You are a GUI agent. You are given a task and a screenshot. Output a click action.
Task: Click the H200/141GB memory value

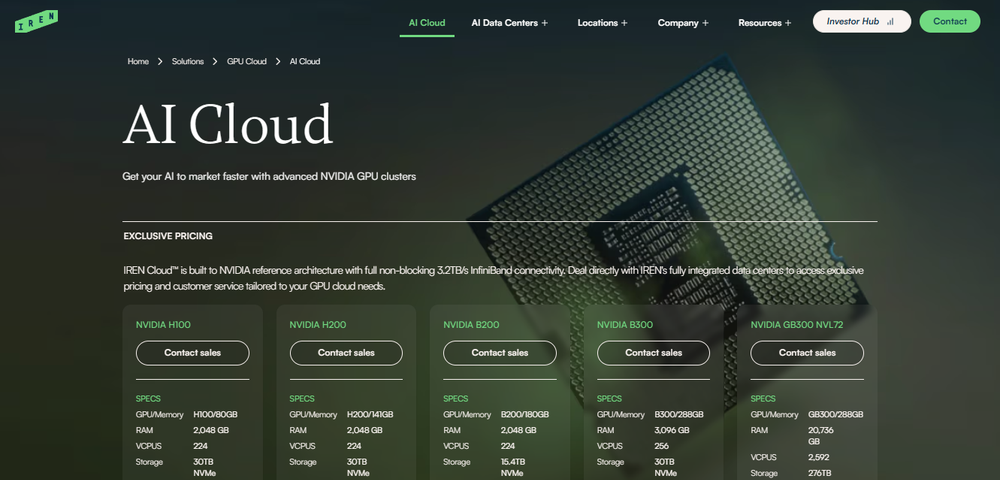[370, 414]
